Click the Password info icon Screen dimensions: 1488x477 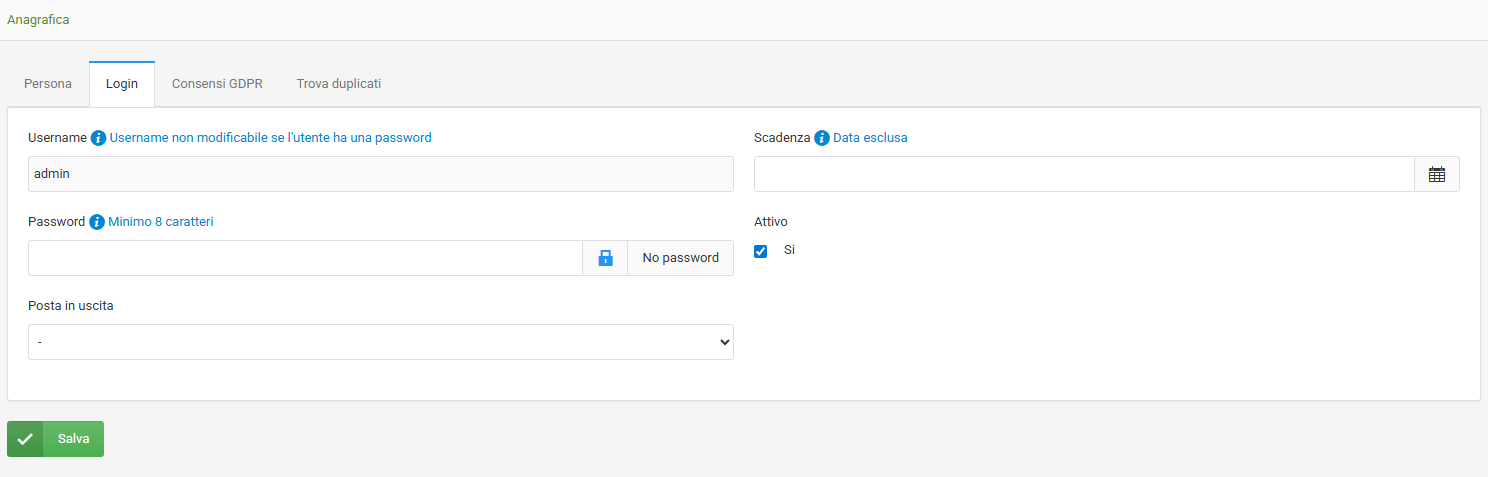(97, 222)
